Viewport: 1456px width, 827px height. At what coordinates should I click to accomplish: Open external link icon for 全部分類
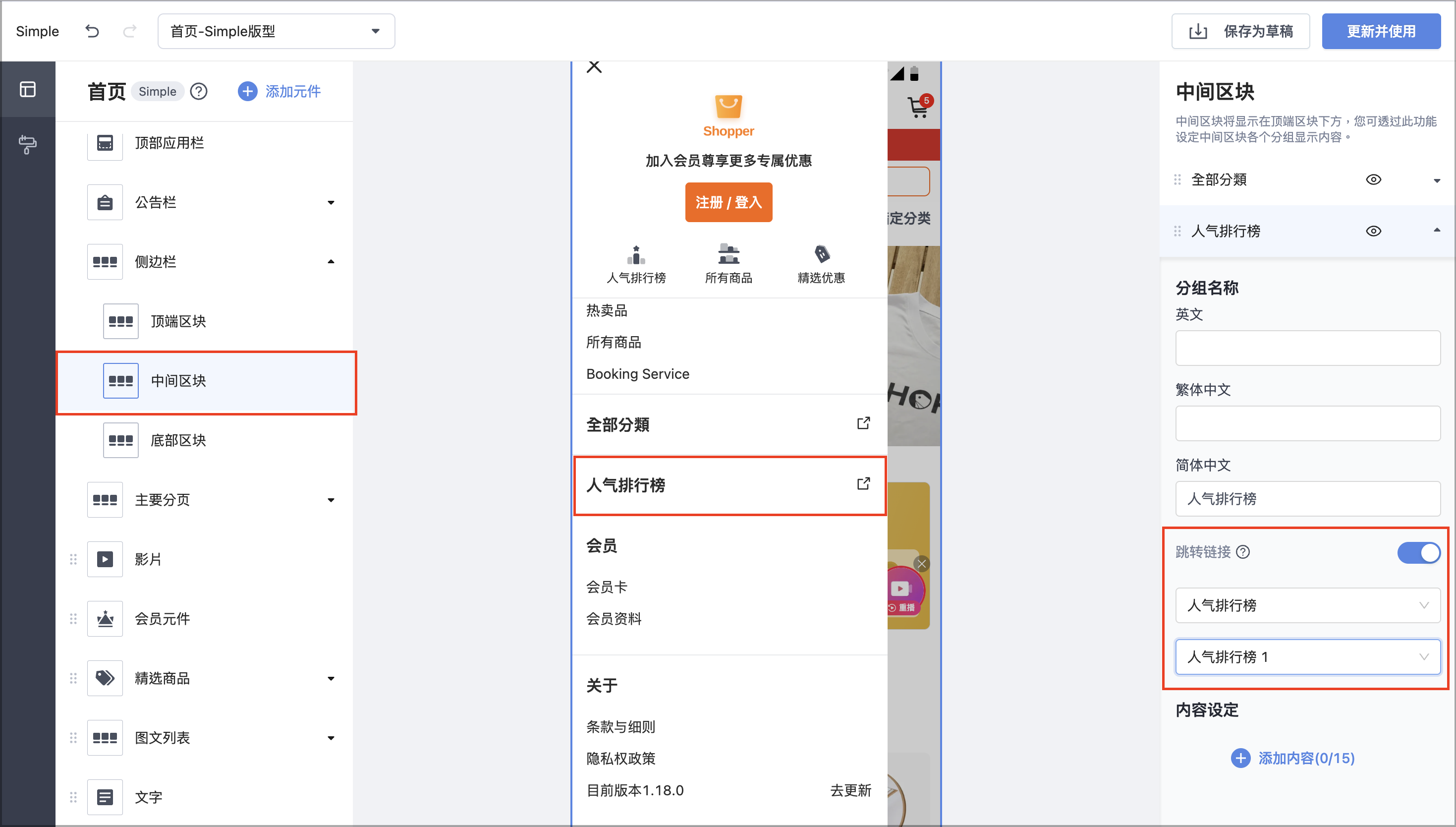pos(863,424)
